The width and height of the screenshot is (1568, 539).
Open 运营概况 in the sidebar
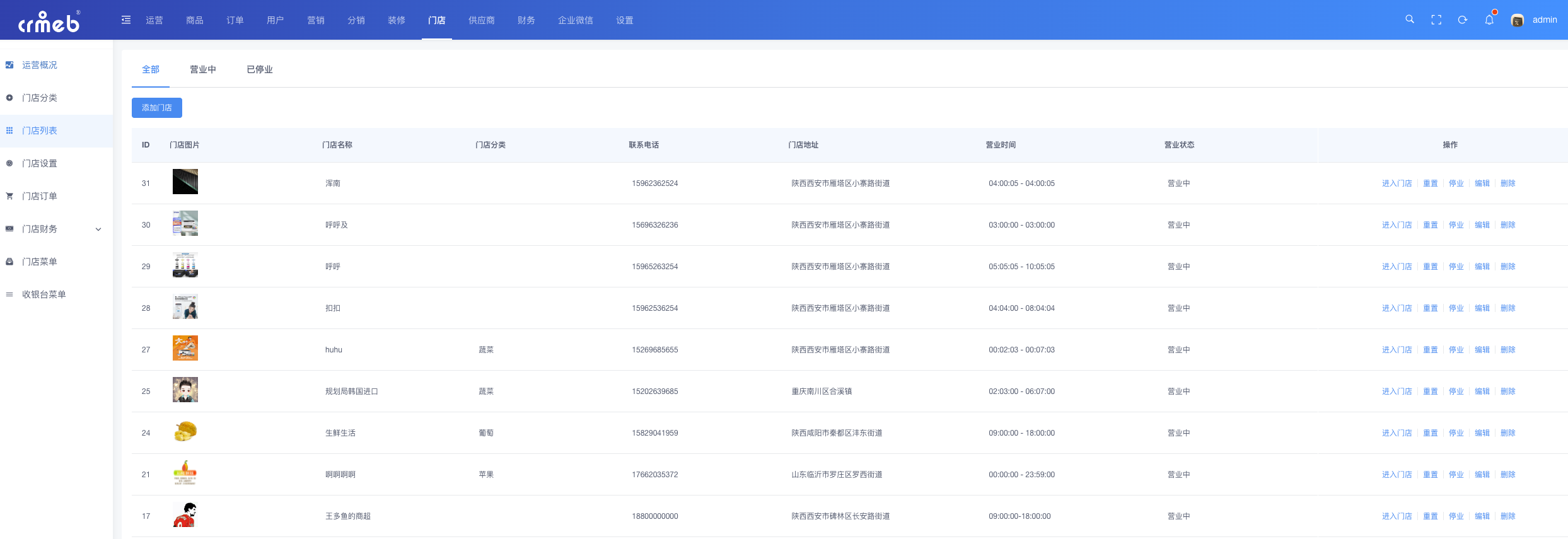(x=40, y=65)
